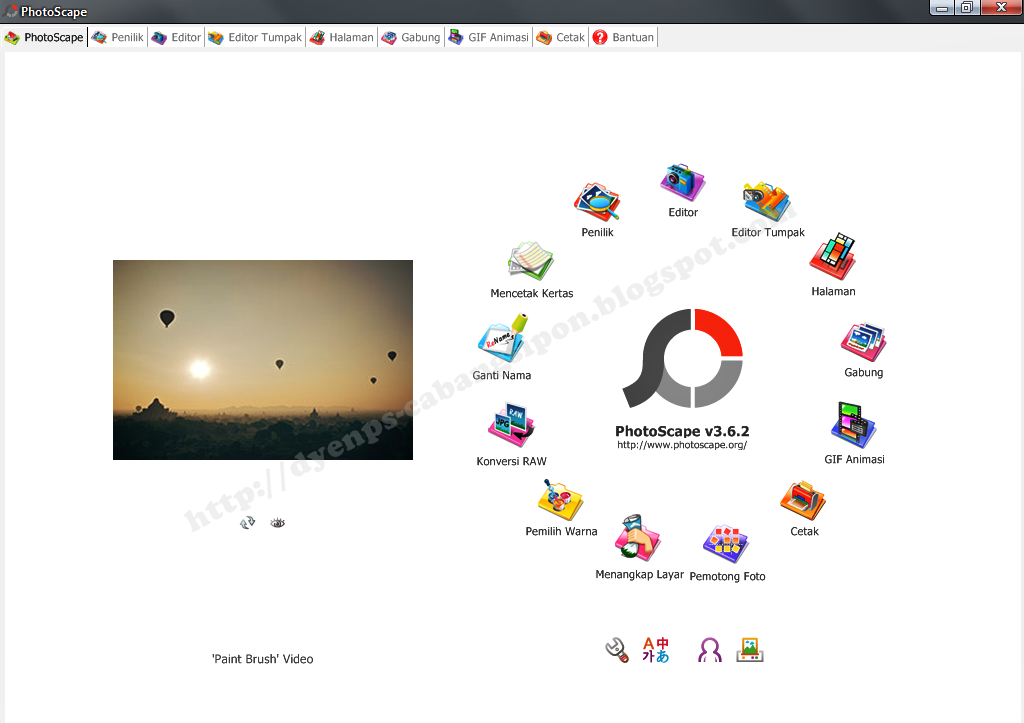Open the Halaman icon in circle

833,256
